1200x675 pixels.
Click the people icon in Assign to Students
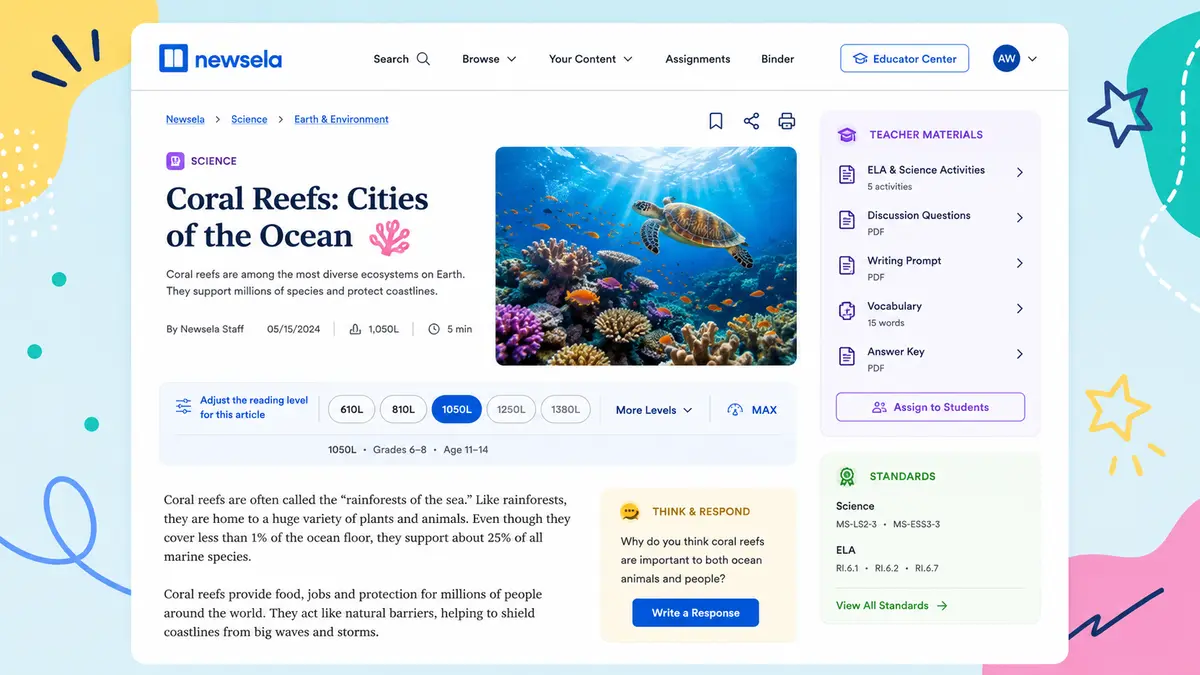[879, 407]
